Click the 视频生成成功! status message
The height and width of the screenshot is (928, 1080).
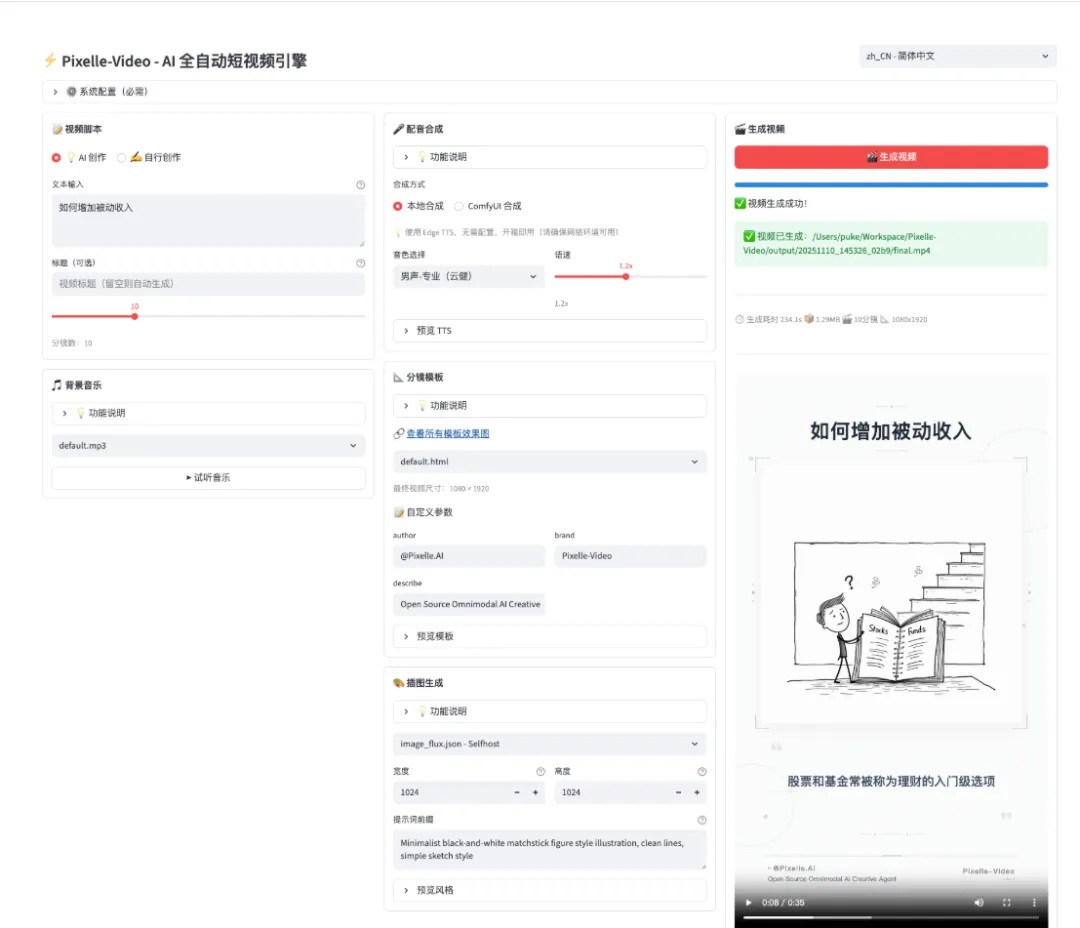(x=771, y=203)
